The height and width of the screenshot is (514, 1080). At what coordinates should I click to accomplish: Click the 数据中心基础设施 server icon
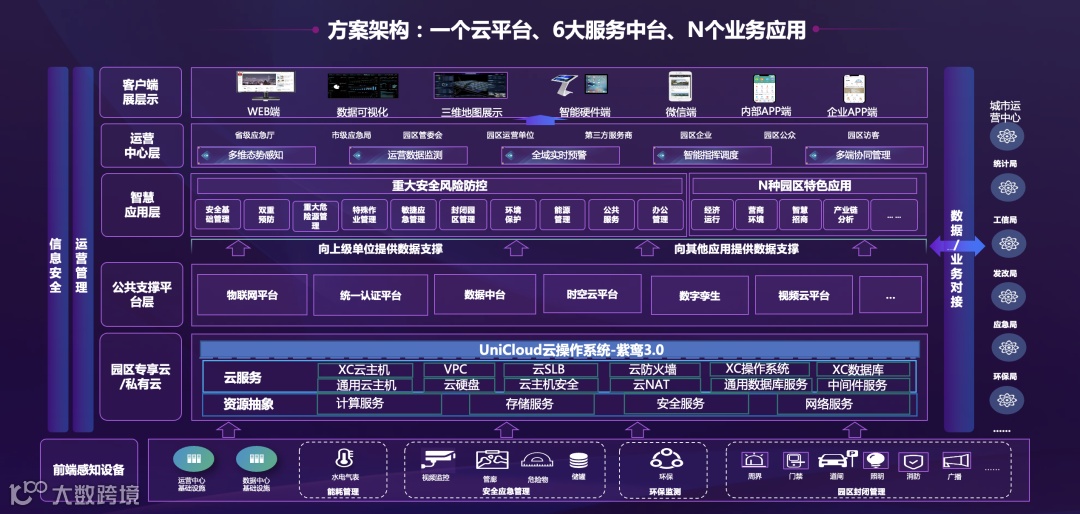pyautogui.click(x=256, y=459)
